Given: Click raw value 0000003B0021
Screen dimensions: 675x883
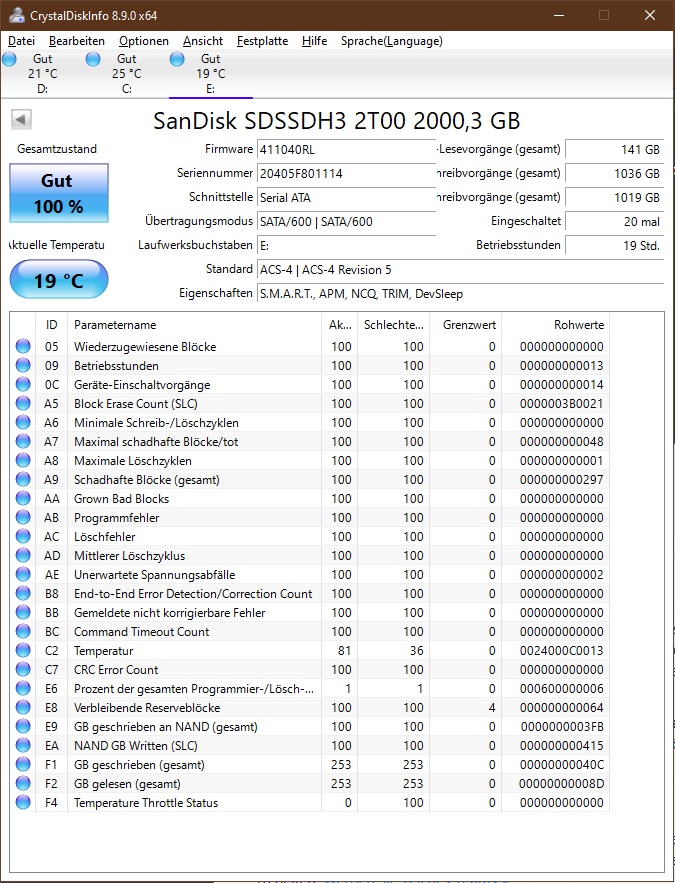Looking at the screenshot, I should pyautogui.click(x=561, y=404).
